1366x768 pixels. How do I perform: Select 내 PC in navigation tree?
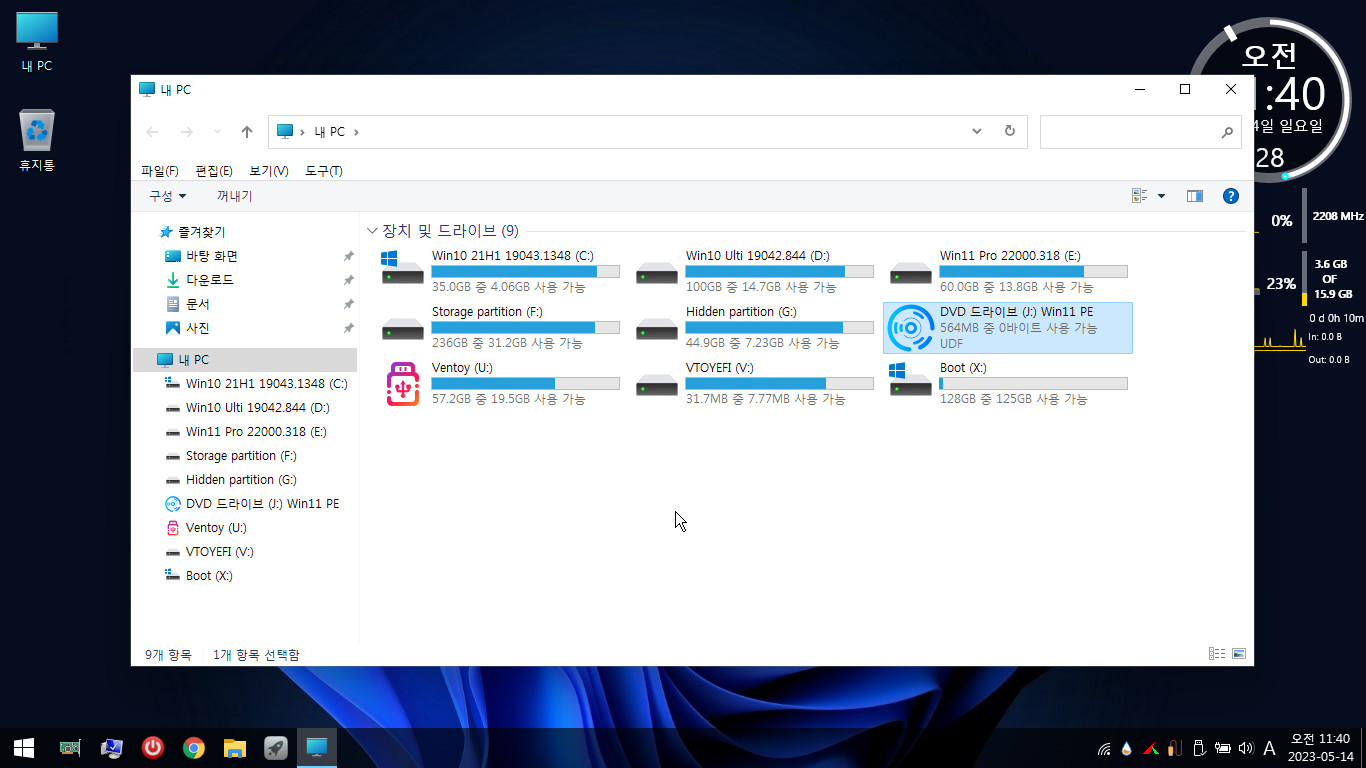pyautogui.click(x=245, y=360)
